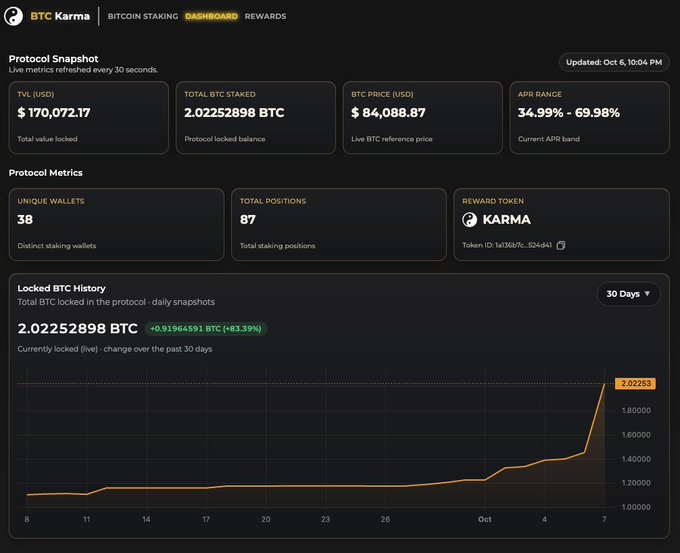Screen dimensions: 680x553
Task: Click the 'REWARD TOKEN' card label
Action: point(493,201)
